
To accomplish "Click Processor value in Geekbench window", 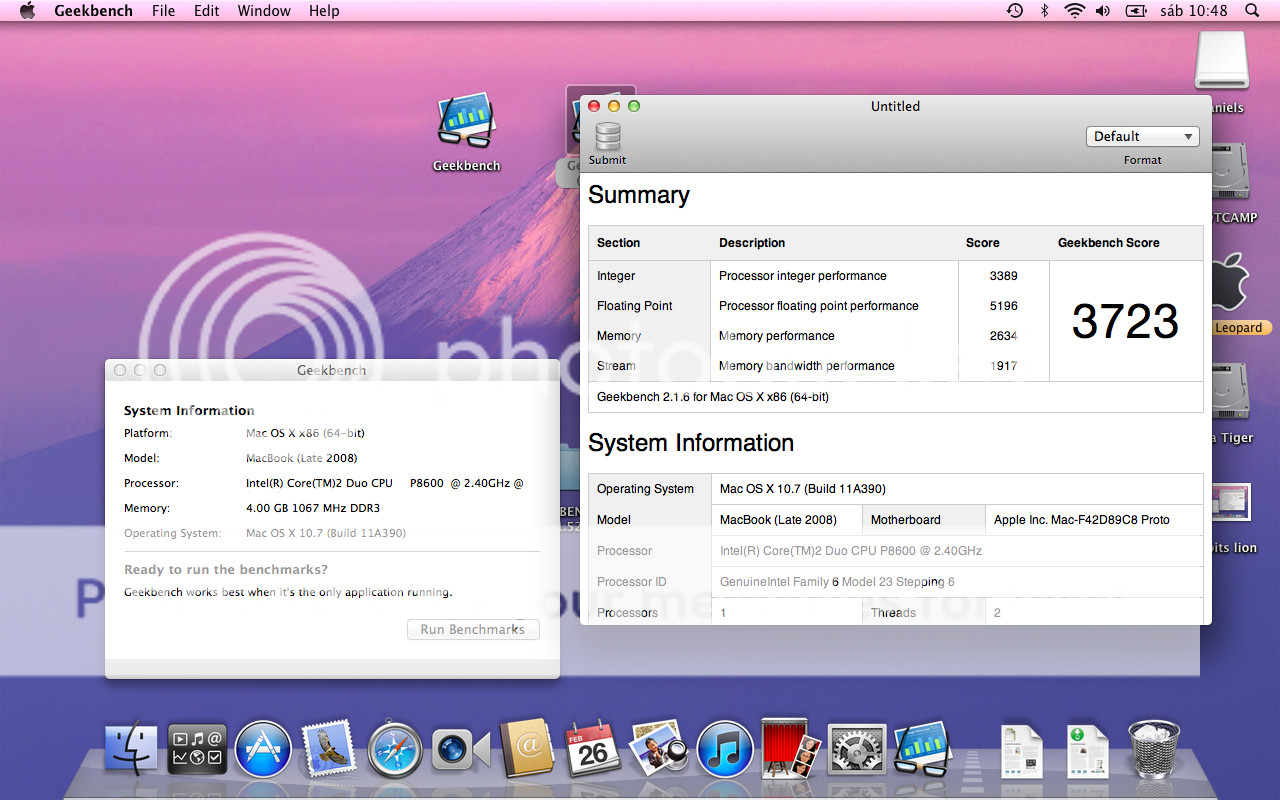I will coord(385,483).
